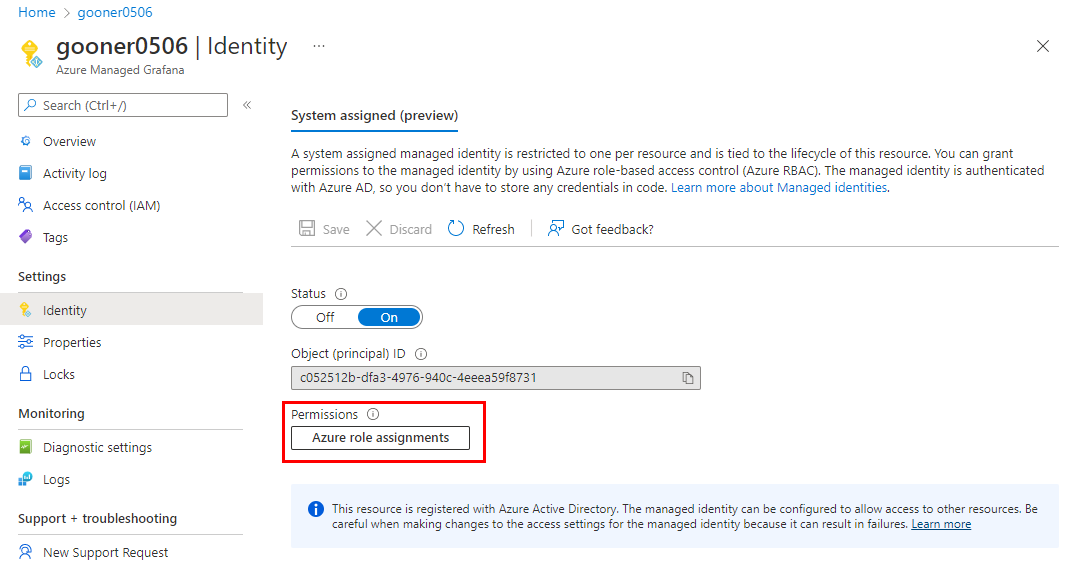1070x586 pixels.
Task: Click the 'Monitoring' section heading
Action: (x=51, y=413)
